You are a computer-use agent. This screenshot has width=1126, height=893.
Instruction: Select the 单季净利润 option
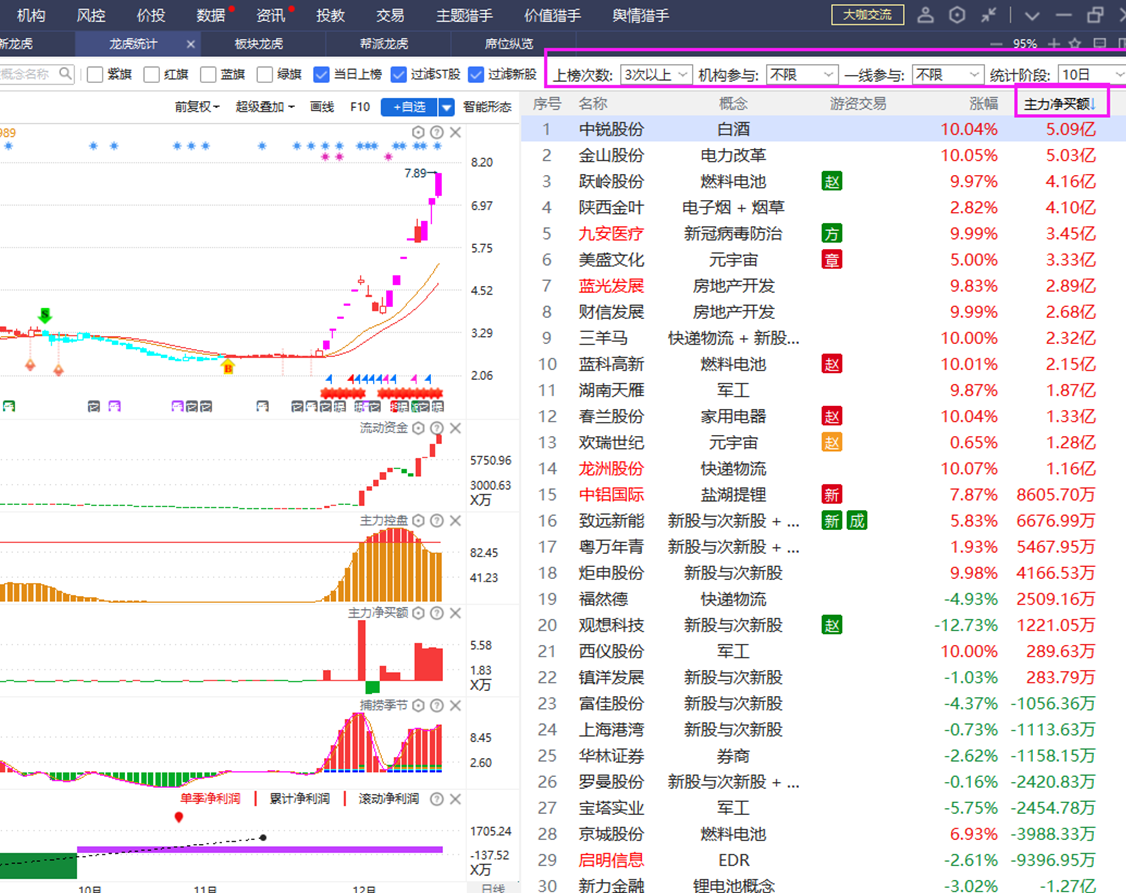[x=210, y=799]
